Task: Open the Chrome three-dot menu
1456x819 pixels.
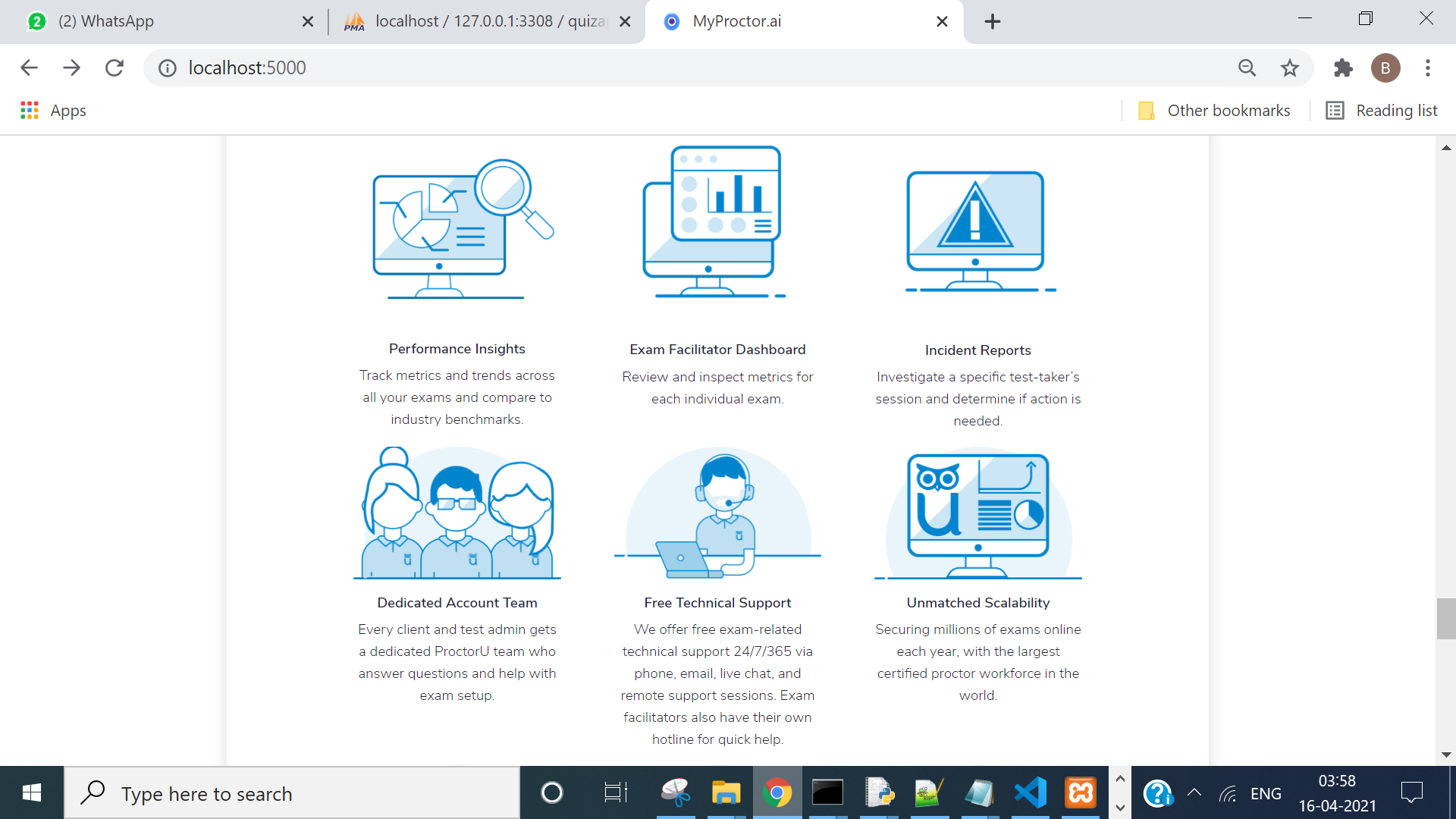Action: coord(1427,68)
